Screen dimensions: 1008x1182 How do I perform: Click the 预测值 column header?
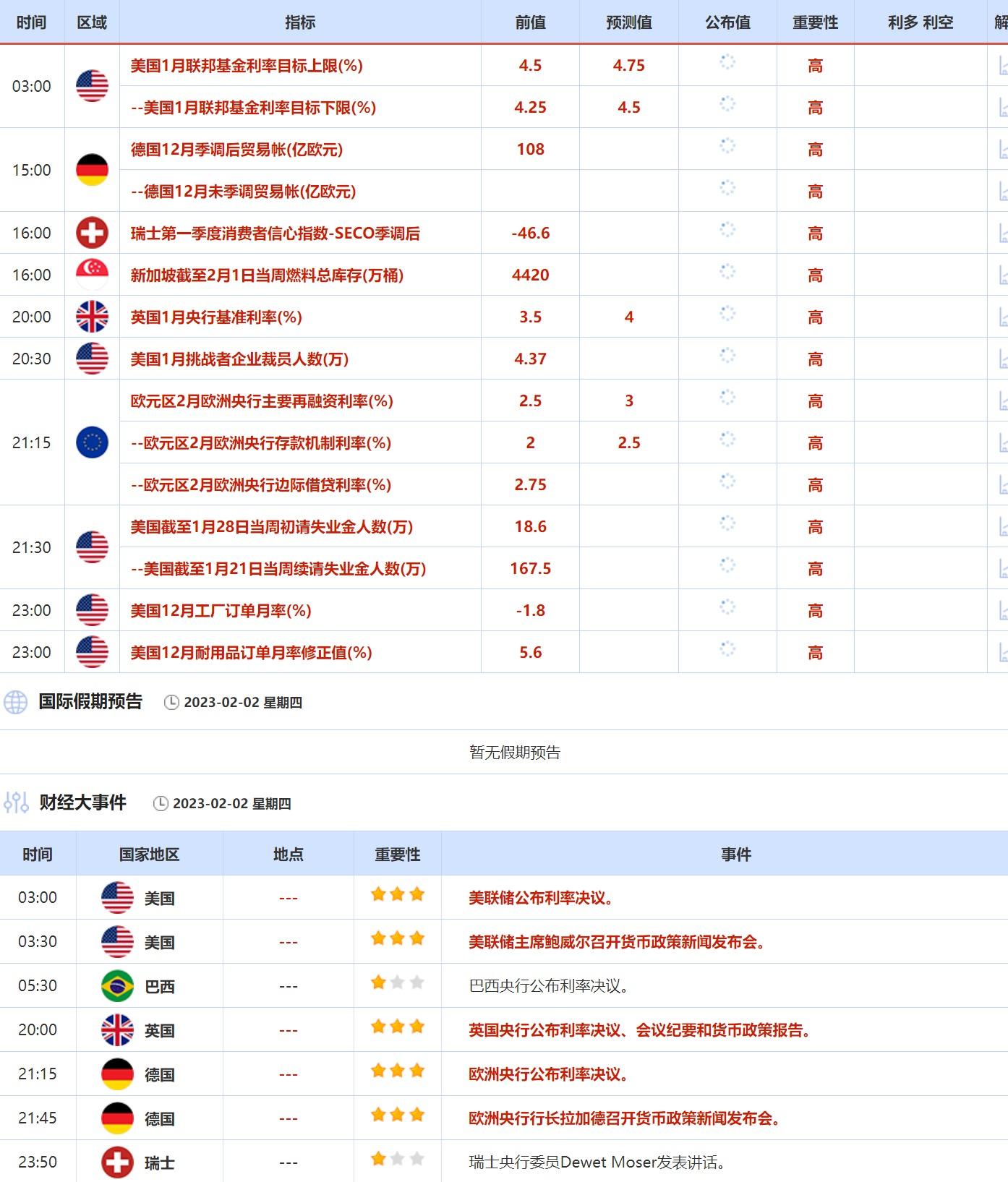coord(628,22)
